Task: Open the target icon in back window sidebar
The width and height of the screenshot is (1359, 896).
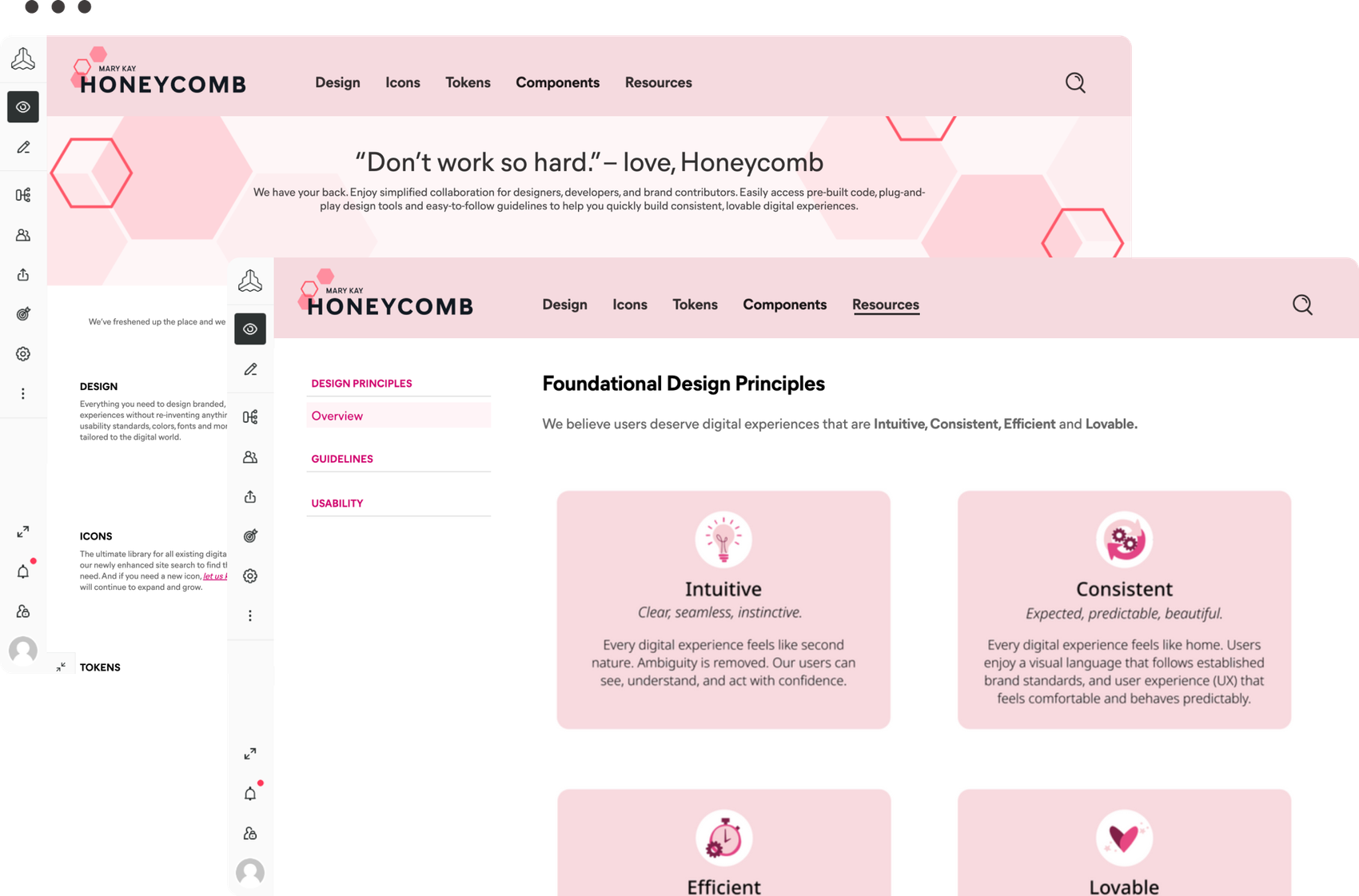Action: click(23, 314)
